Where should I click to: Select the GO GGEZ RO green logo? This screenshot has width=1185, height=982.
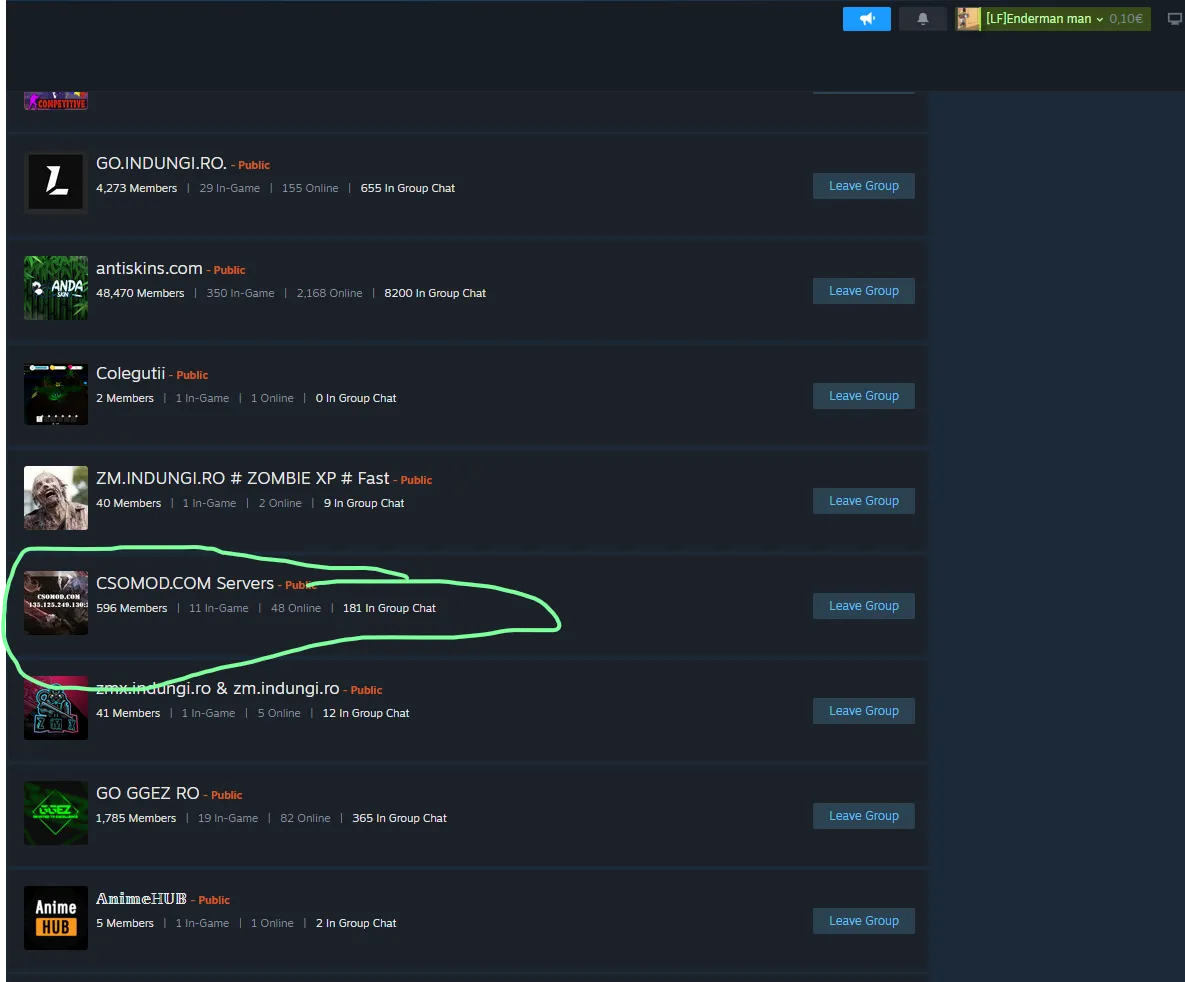(x=56, y=813)
